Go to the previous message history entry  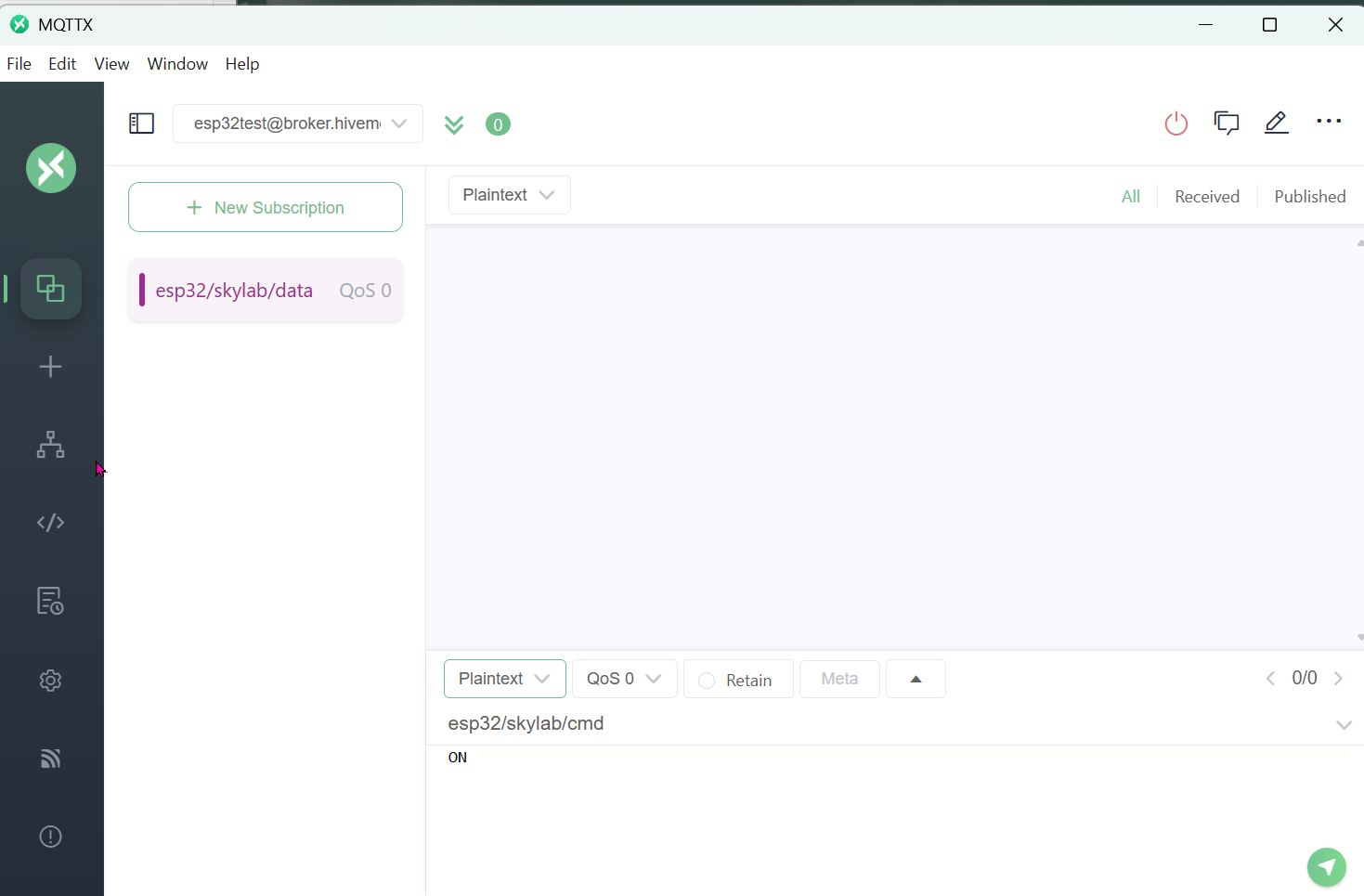(x=1270, y=679)
